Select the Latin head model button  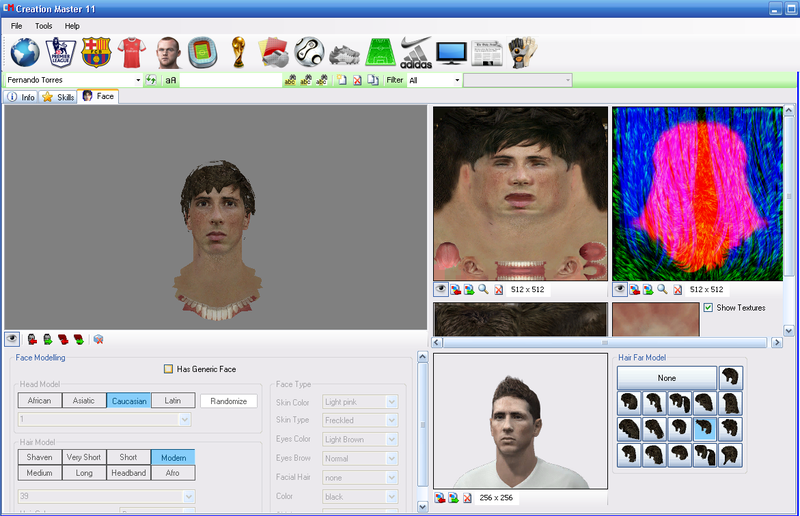(173, 401)
